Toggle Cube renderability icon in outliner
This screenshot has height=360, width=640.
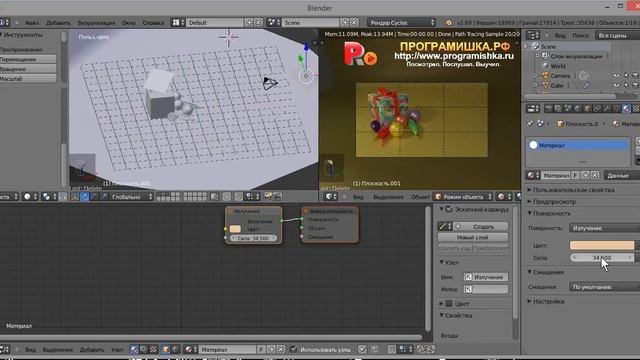pos(635,86)
